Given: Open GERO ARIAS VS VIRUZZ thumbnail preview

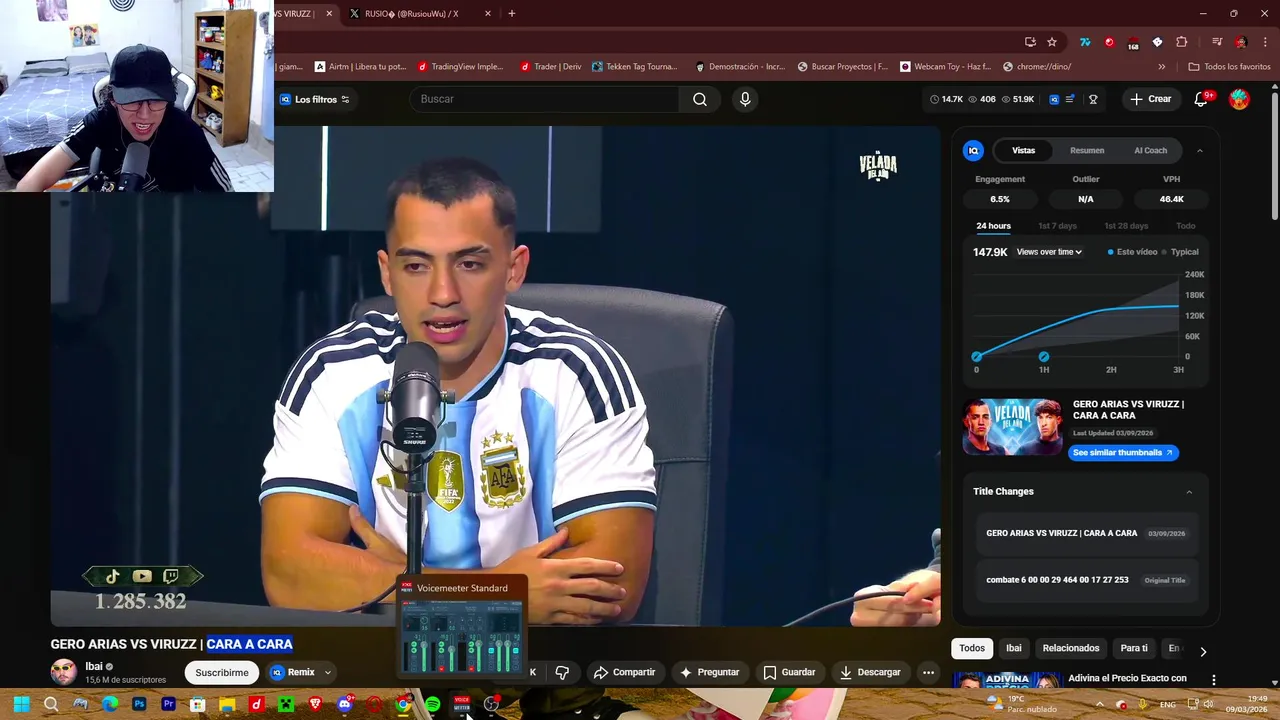Looking at the screenshot, I should pos(1012,427).
